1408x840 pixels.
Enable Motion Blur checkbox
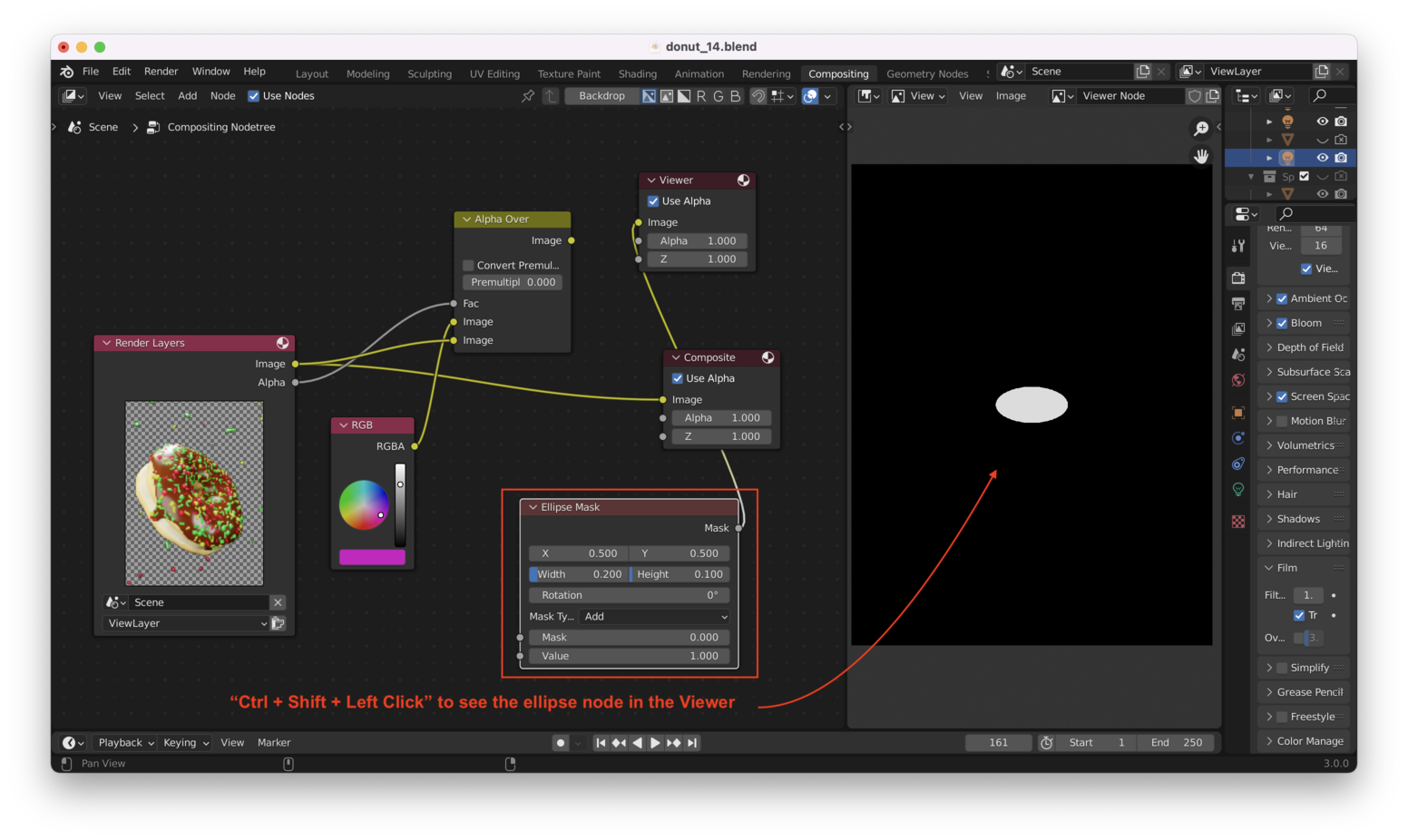coord(1281,420)
